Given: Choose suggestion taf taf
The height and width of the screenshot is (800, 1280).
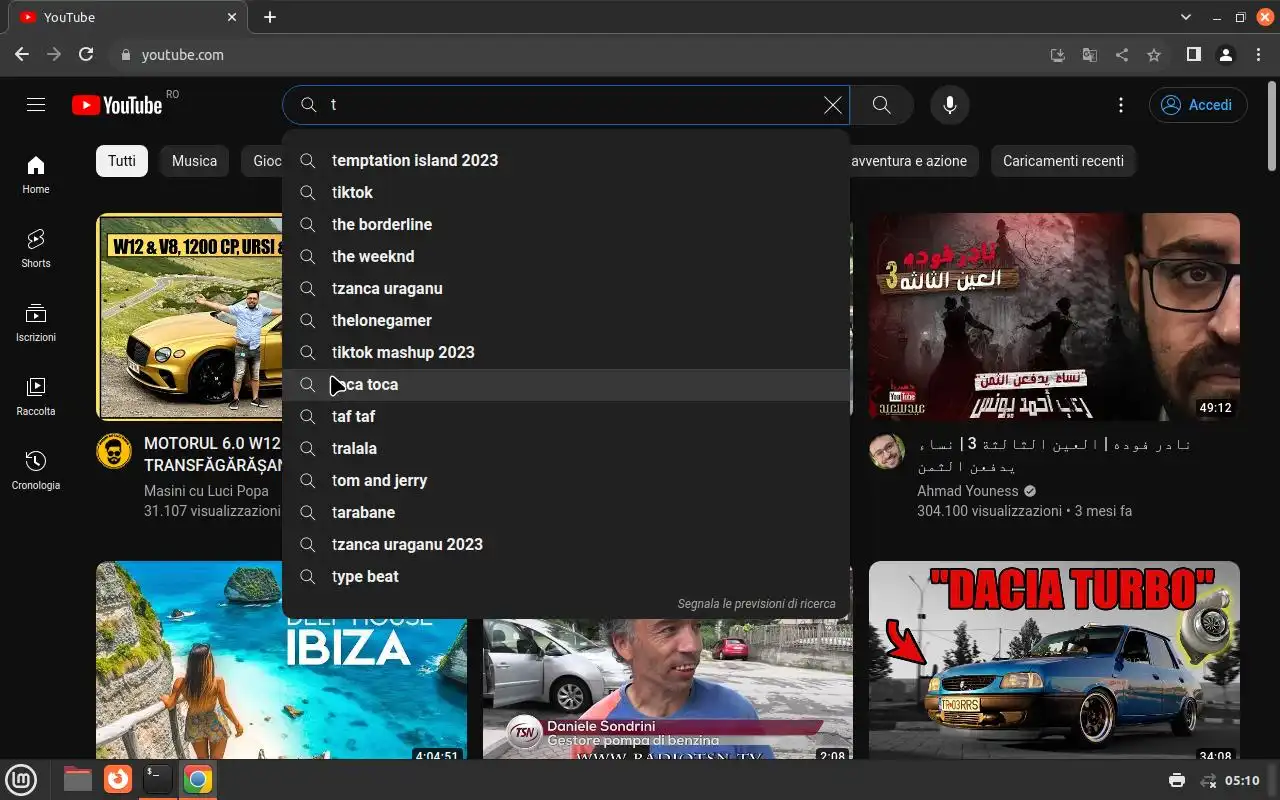Looking at the screenshot, I should click(566, 416).
